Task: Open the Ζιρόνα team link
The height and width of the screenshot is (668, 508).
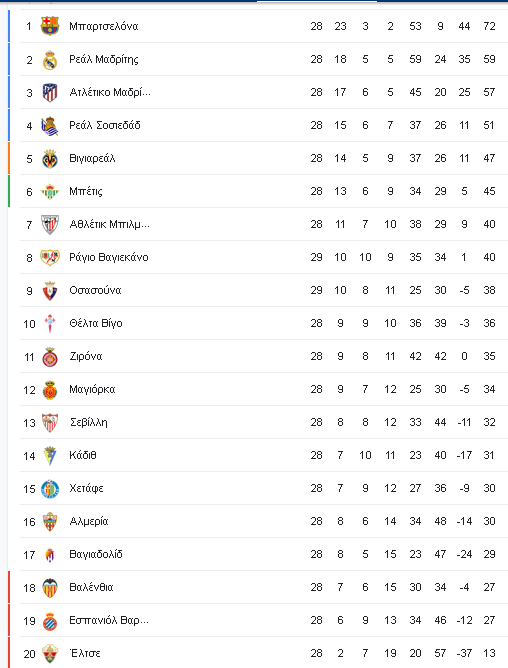Action: click(86, 357)
